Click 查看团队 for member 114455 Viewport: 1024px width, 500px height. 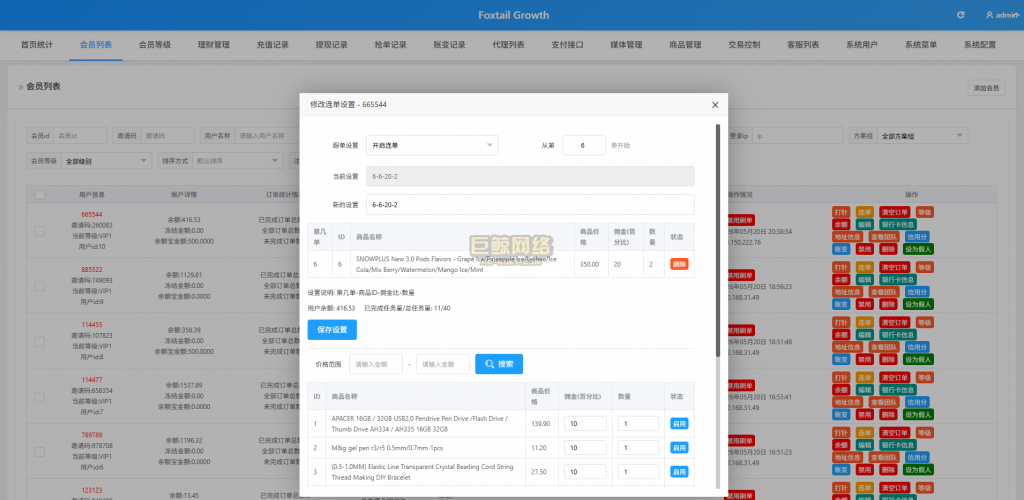(883, 347)
